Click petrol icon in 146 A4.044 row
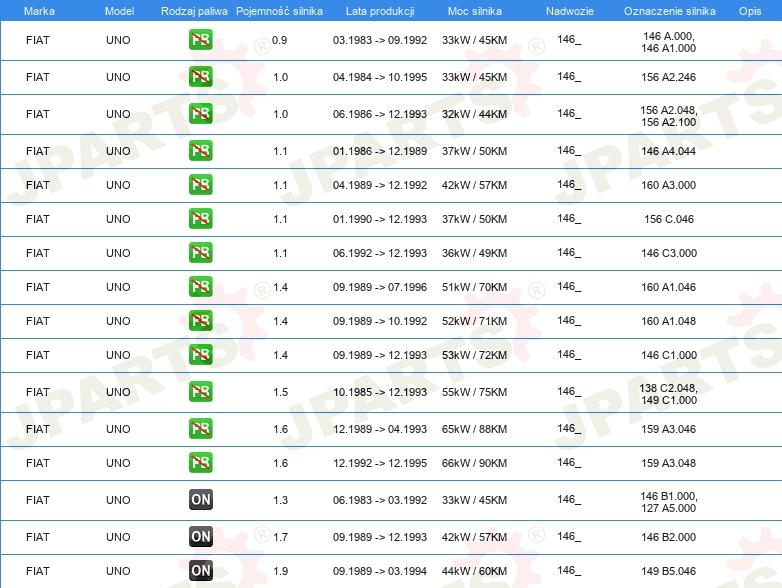The image size is (782, 588). pos(200,151)
